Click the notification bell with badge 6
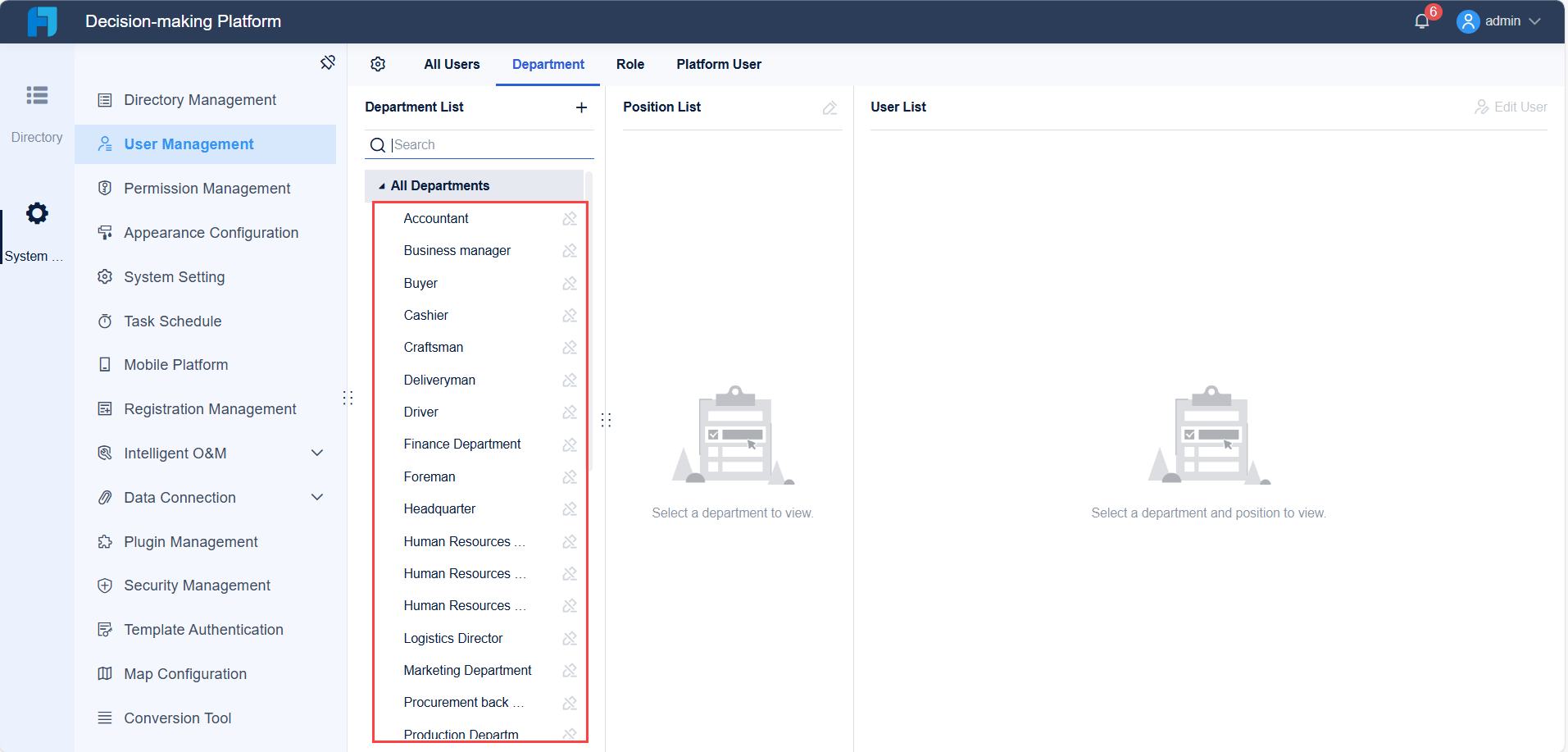1568x752 pixels. (1421, 20)
